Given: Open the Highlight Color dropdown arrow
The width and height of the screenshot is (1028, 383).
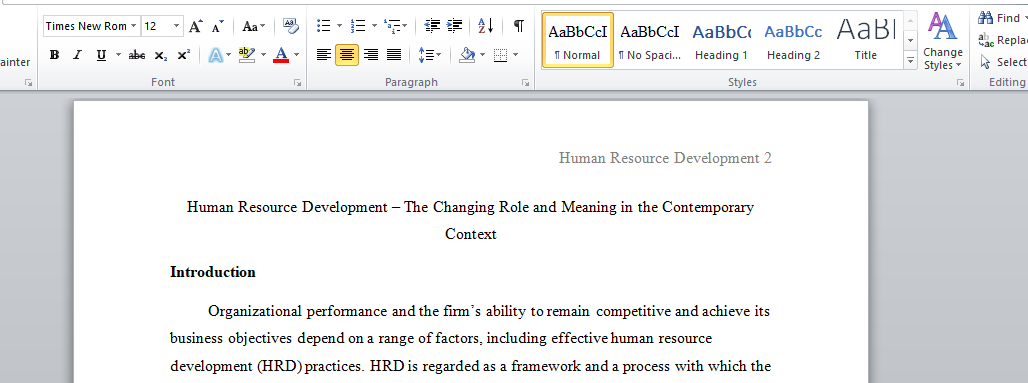Looking at the screenshot, I should click(264, 55).
